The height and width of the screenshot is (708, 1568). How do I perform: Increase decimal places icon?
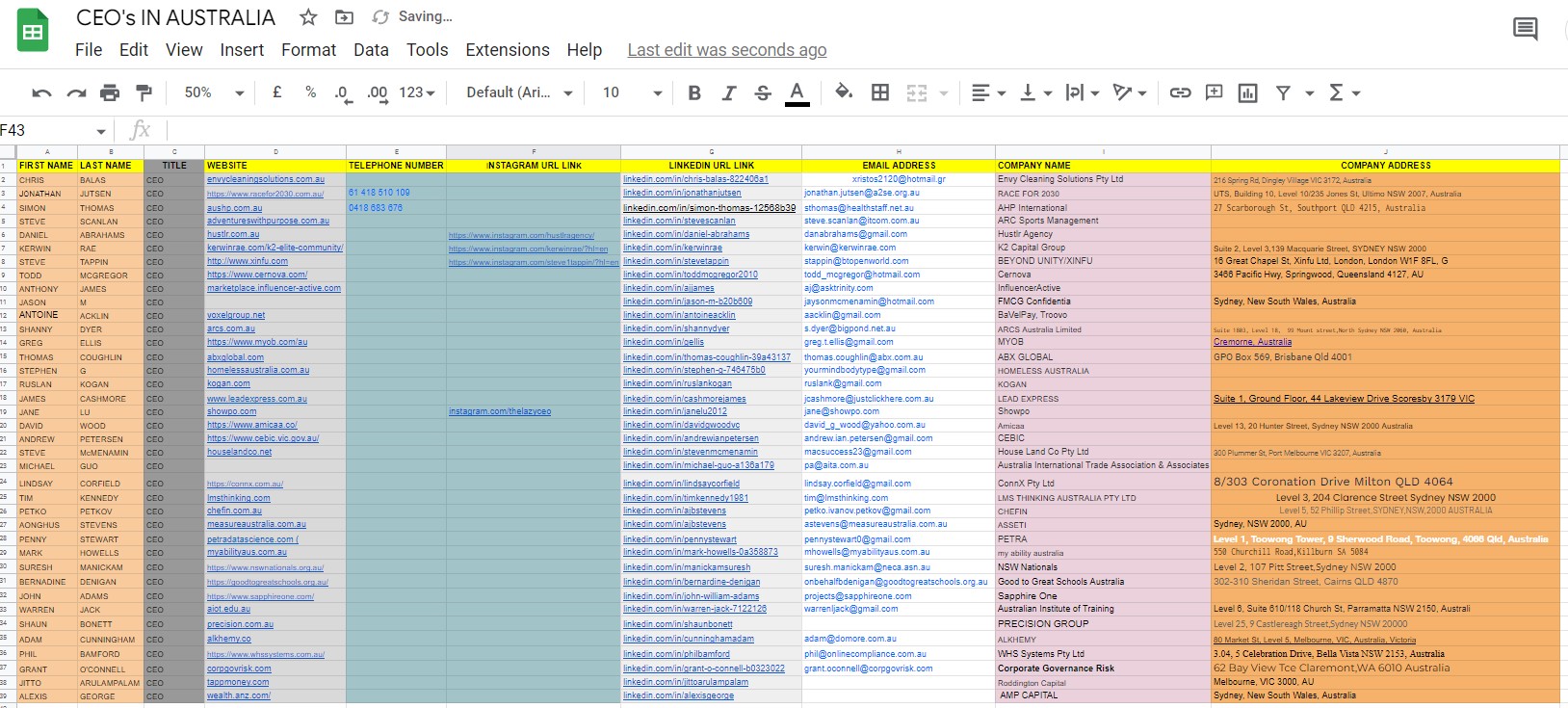377,93
